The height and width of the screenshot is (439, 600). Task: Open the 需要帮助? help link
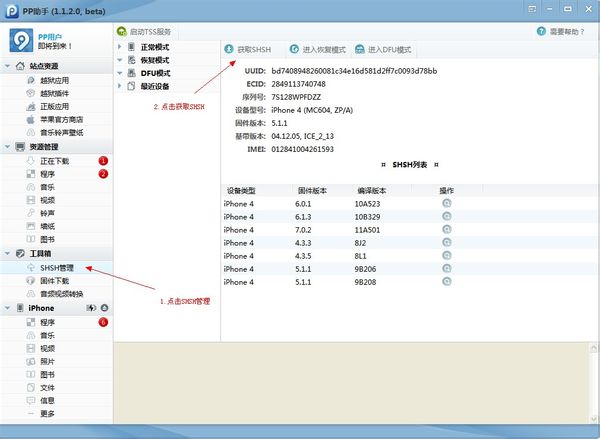pos(568,32)
